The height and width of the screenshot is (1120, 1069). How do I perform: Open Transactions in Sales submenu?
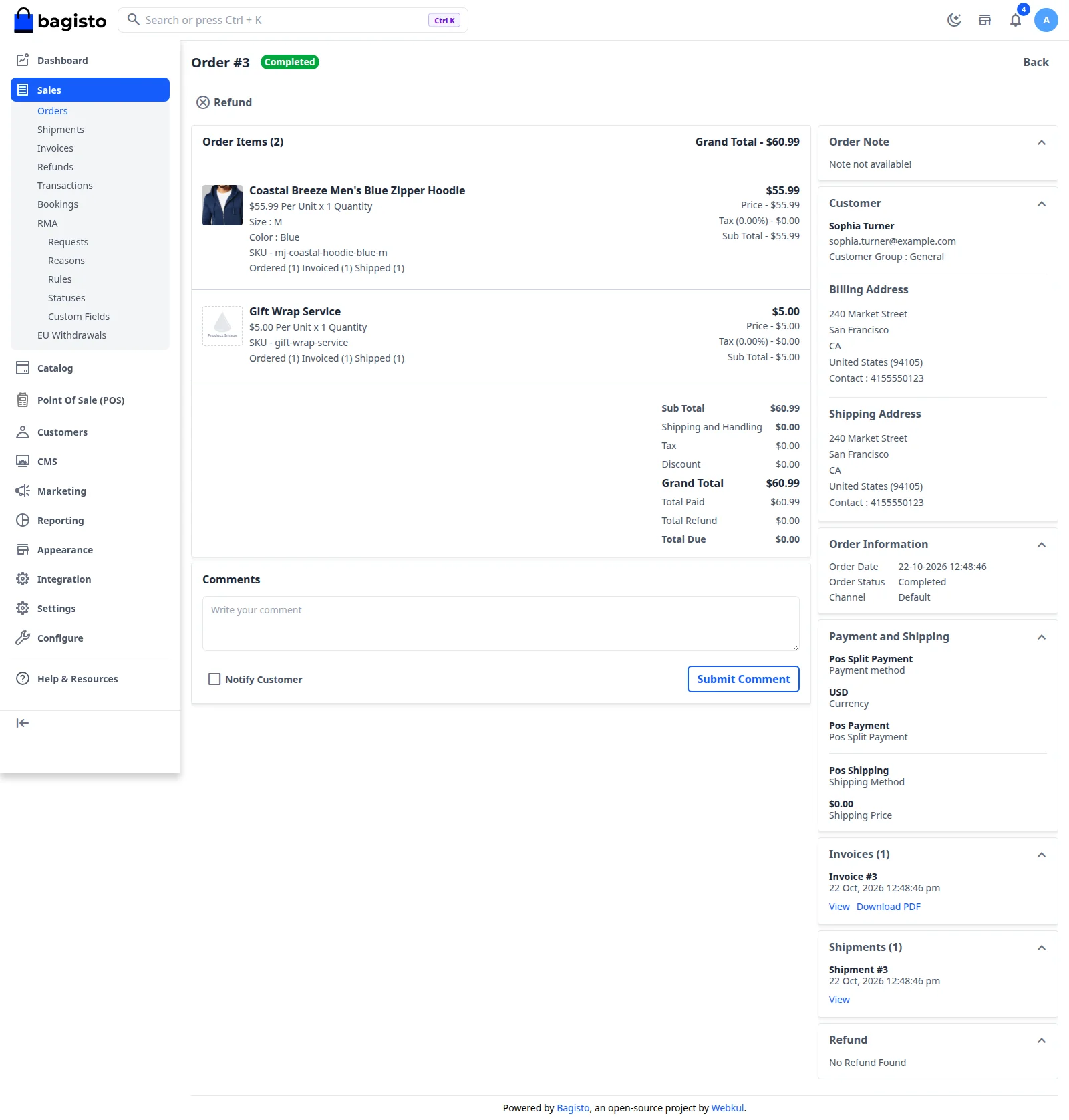coord(65,186)
